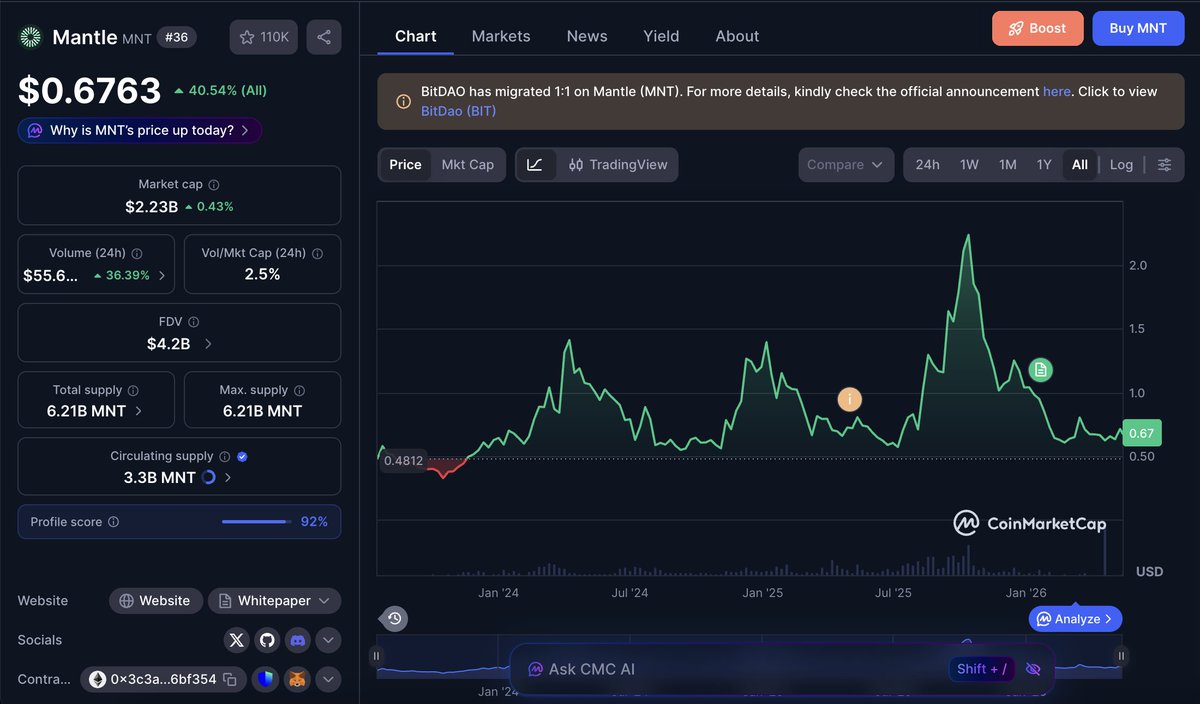Select the line chart type icon

coord(535,165)
